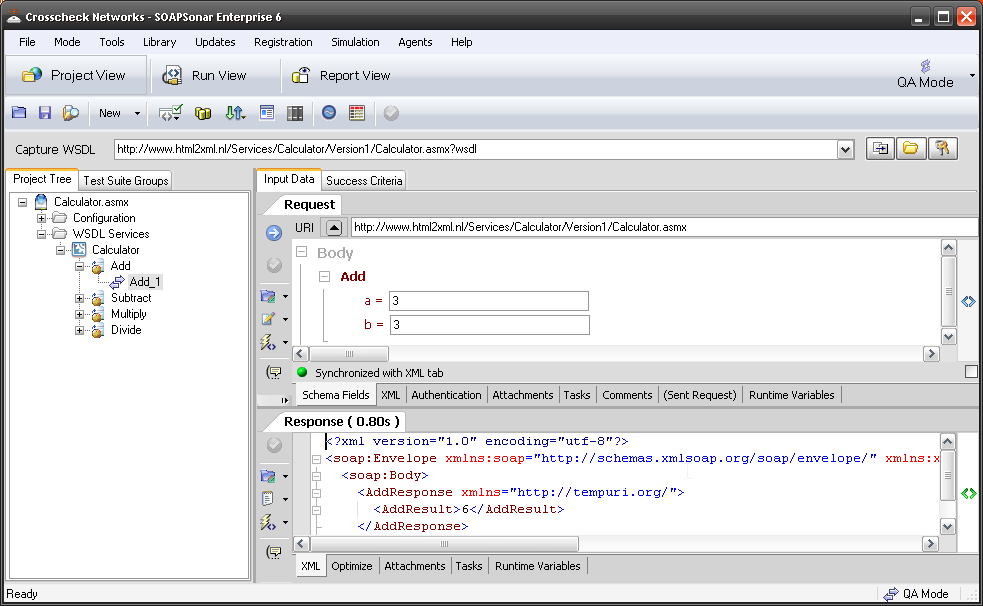Screen dimensions: 983x606
Task: Expand the Divide operation node
Action: pyautogui.click(x=80, y=330)
